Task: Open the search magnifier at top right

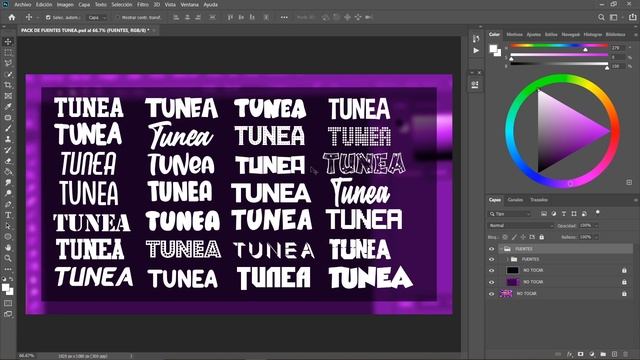Action: 601,18
